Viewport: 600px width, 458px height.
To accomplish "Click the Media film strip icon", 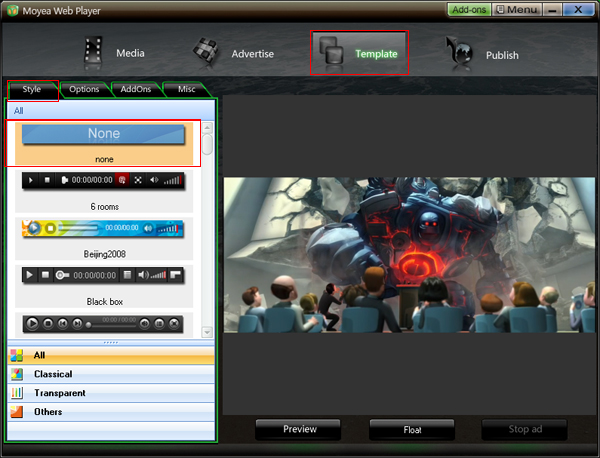I will pyautogui.click(x=93, y=51).
